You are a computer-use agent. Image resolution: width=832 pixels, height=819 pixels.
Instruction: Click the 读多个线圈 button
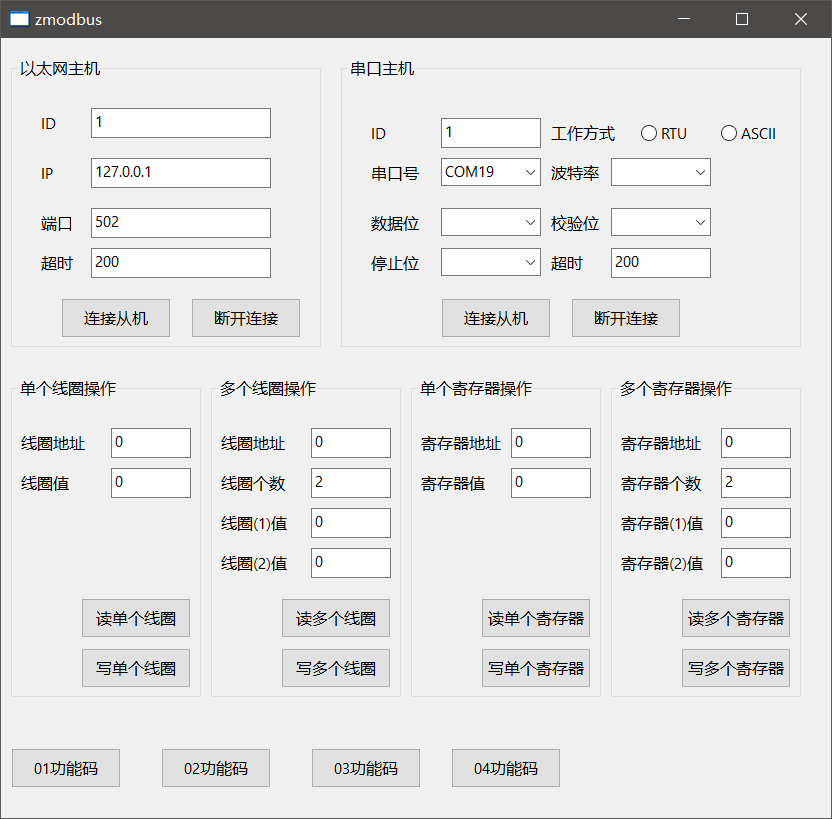pyautogui.click(x=336, y=618)
